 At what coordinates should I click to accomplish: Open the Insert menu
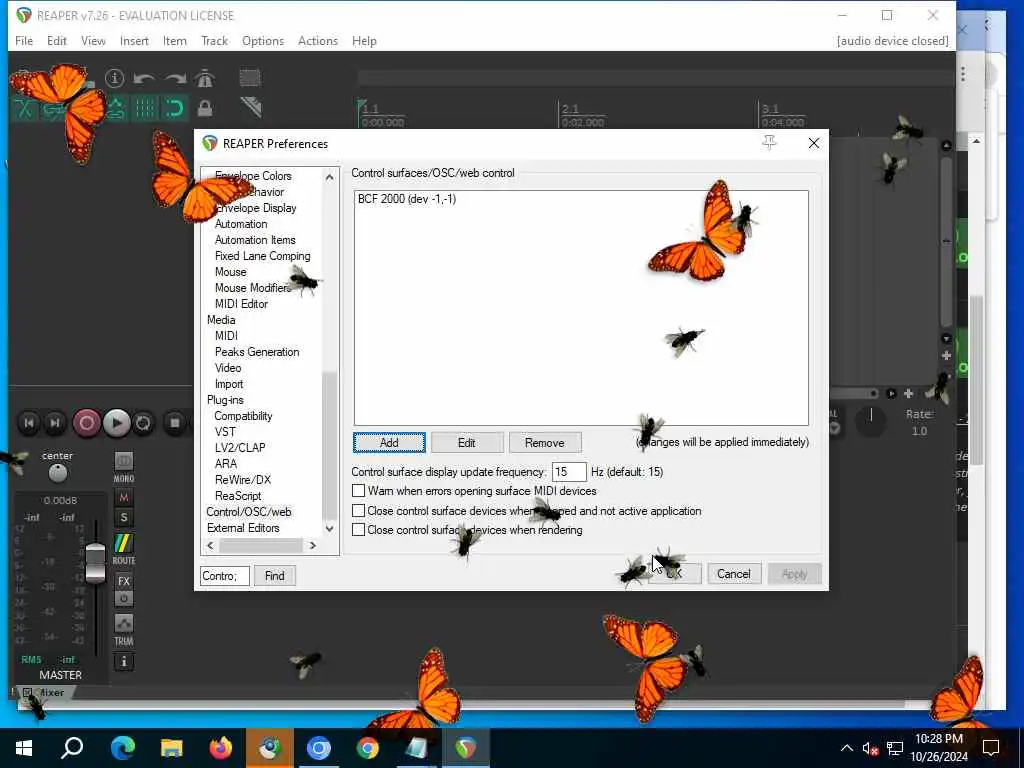coord(134,40)
